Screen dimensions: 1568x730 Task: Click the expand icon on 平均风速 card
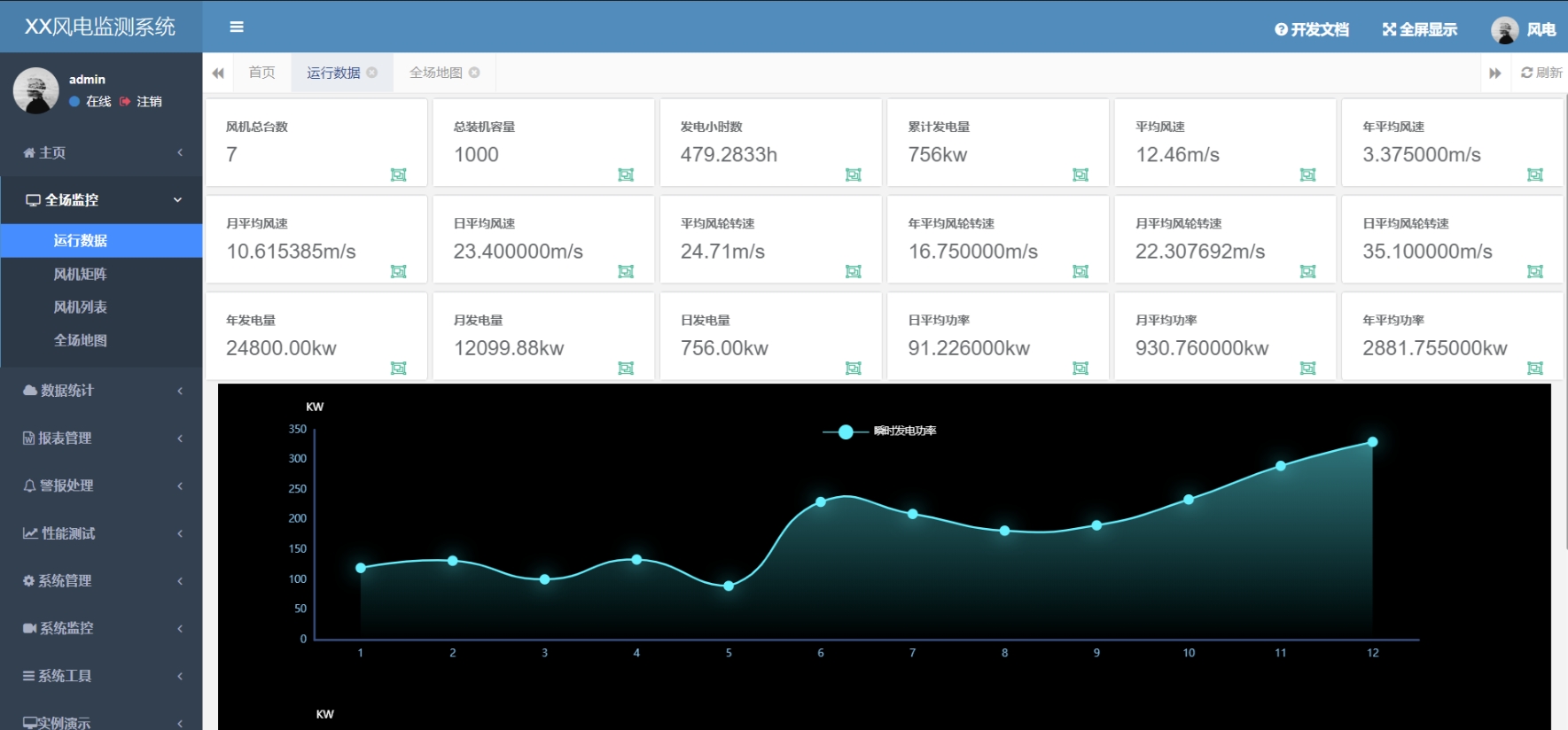[1307, 175]
